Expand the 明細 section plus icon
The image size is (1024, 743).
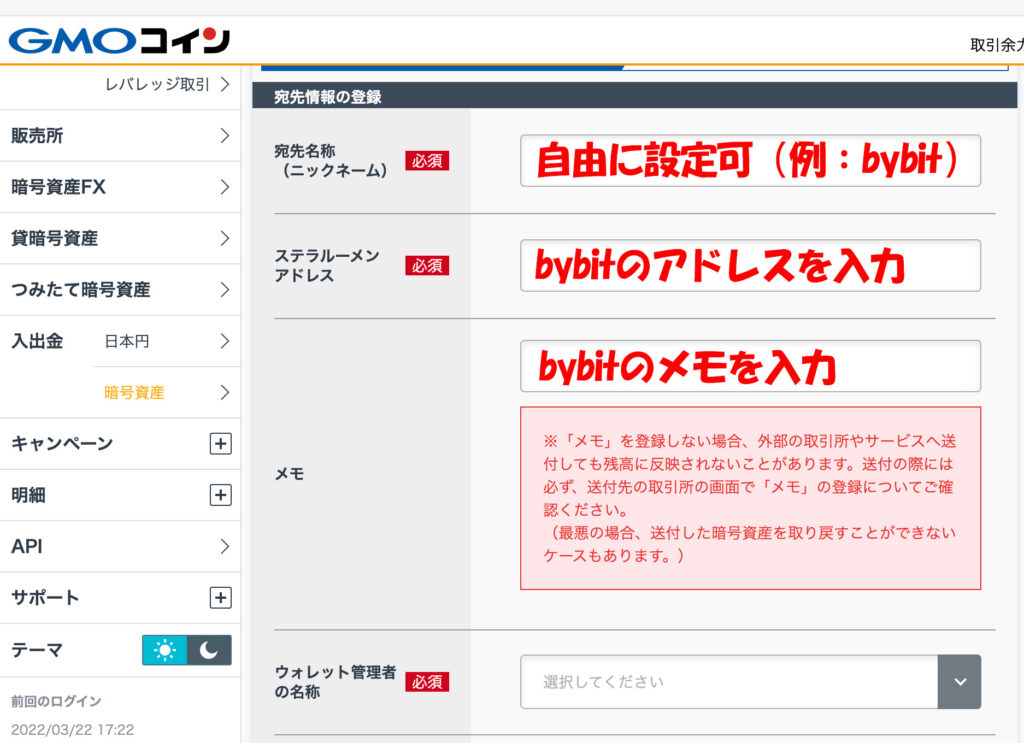[221, 495]
